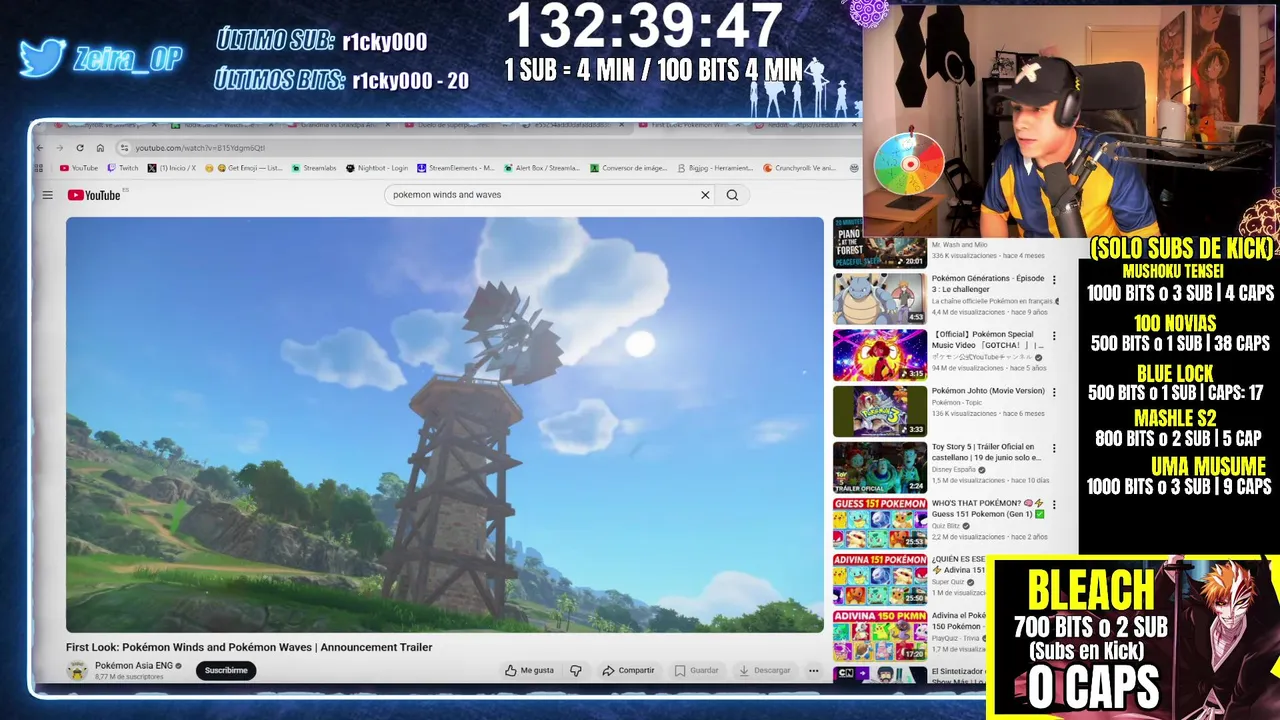Open the Get Emoji bookmark

coord(244,168)
